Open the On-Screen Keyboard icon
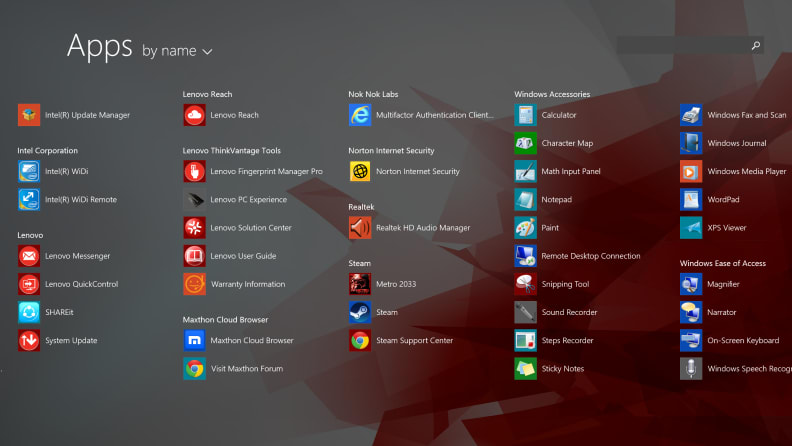Image resolution: width=792 pixels, height=446 pixels. pyautogui.click(x=691, y=340)
